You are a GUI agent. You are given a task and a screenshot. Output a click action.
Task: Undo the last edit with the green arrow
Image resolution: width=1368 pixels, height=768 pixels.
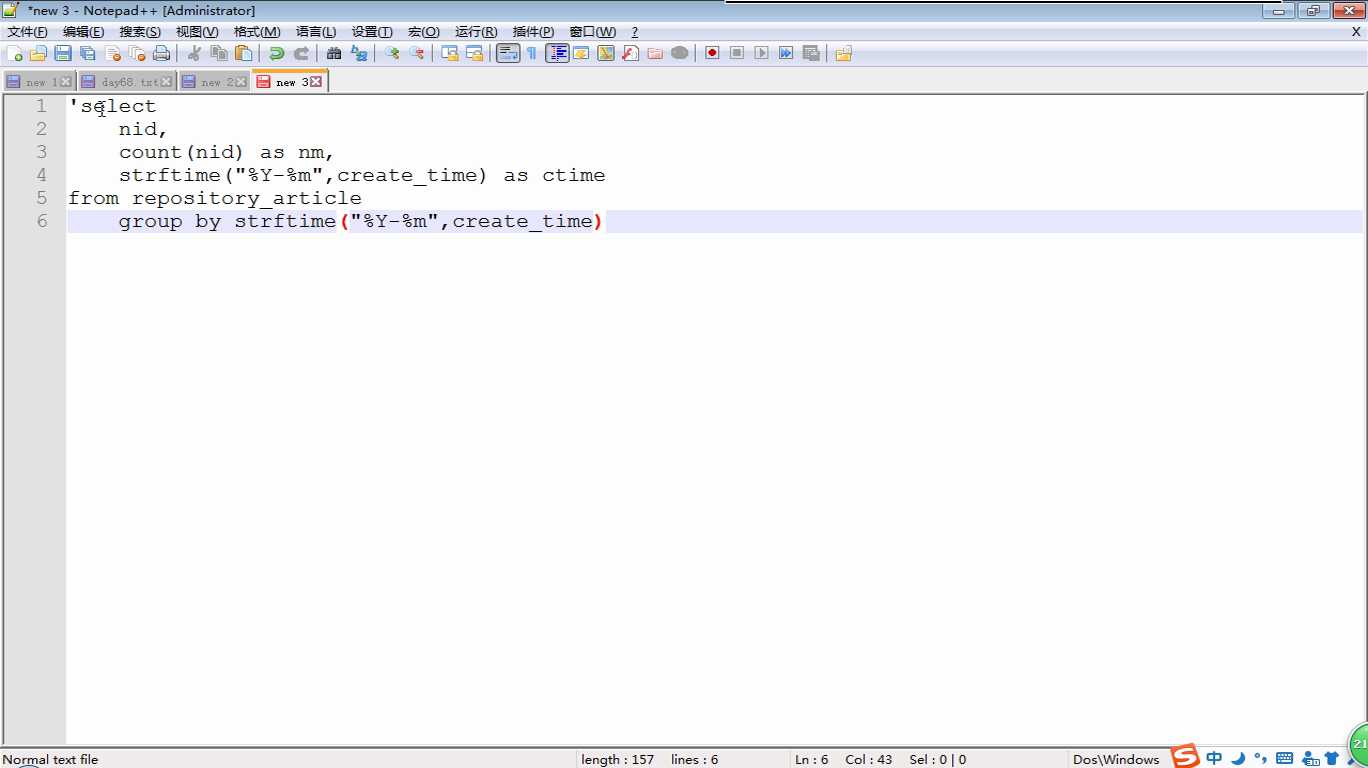(277, 53)
